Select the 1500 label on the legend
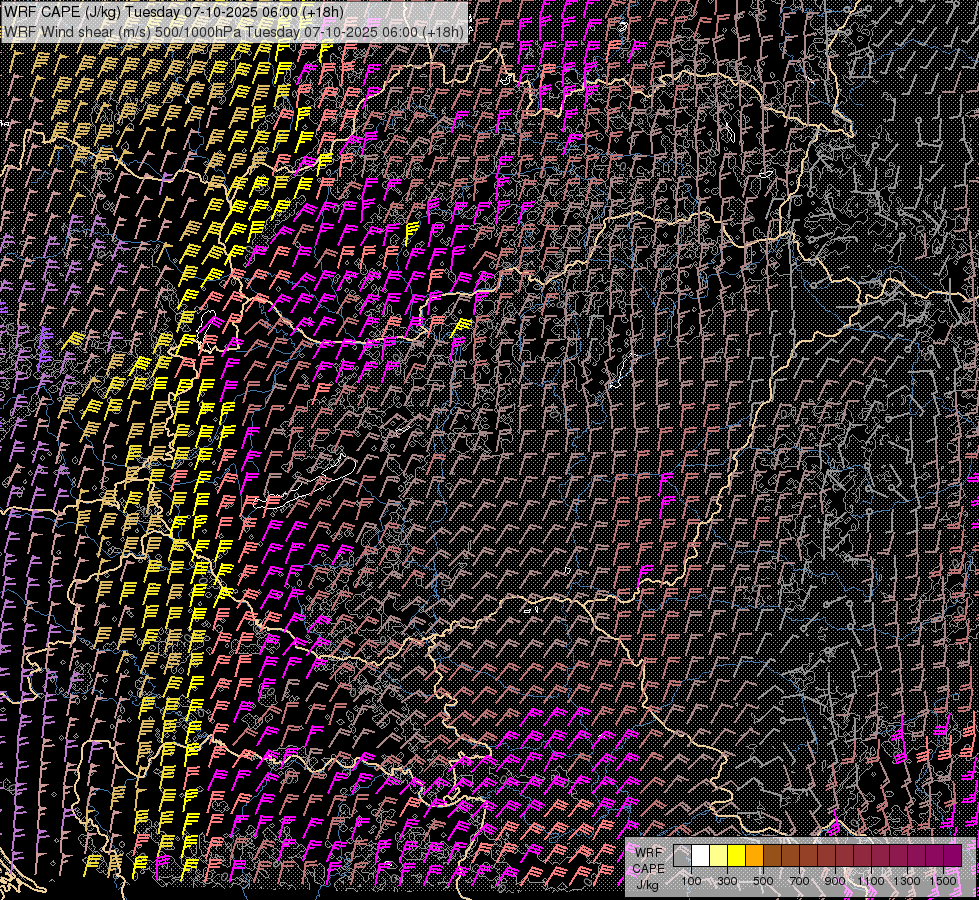This screenshot has height=900, width=979. pos(943,881)
